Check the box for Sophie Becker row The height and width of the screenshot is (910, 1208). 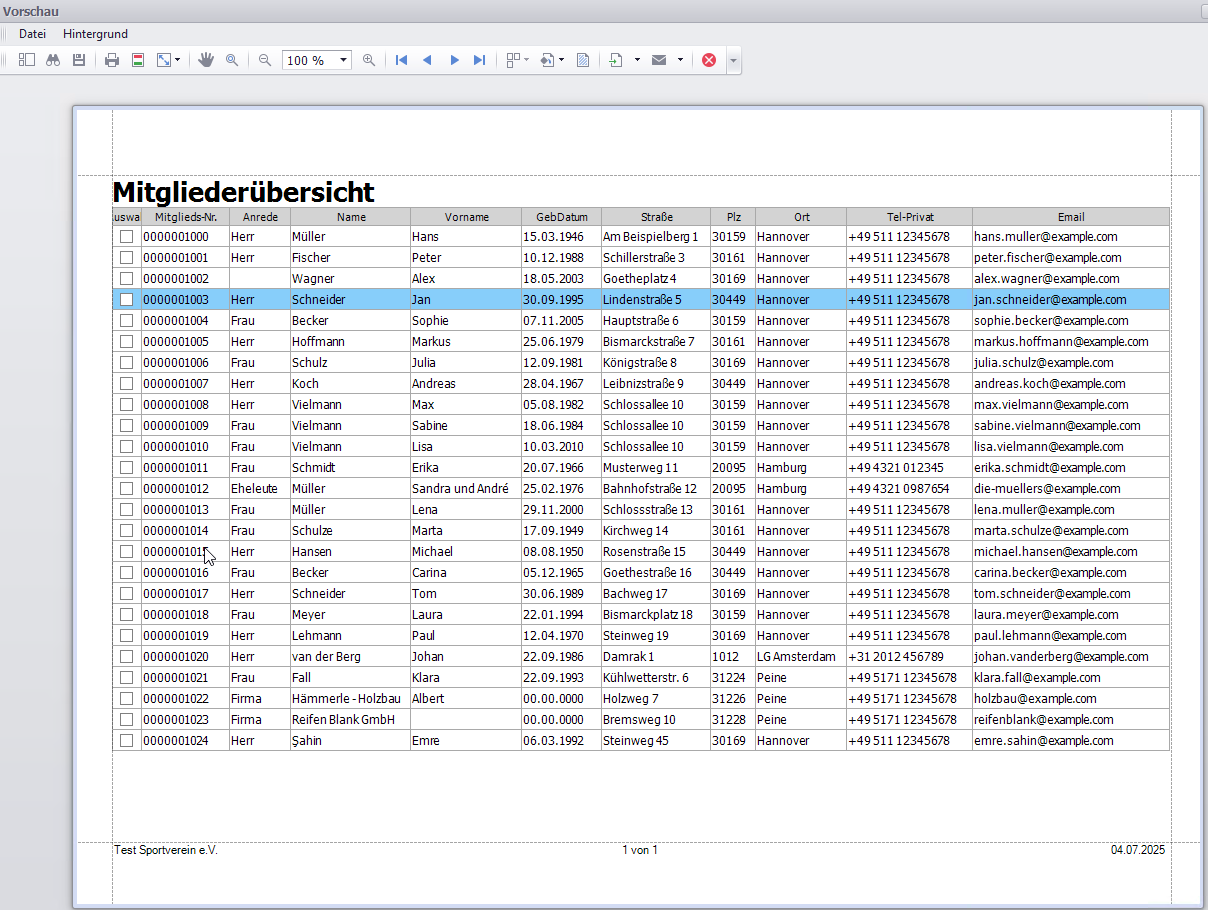[127, 321]
